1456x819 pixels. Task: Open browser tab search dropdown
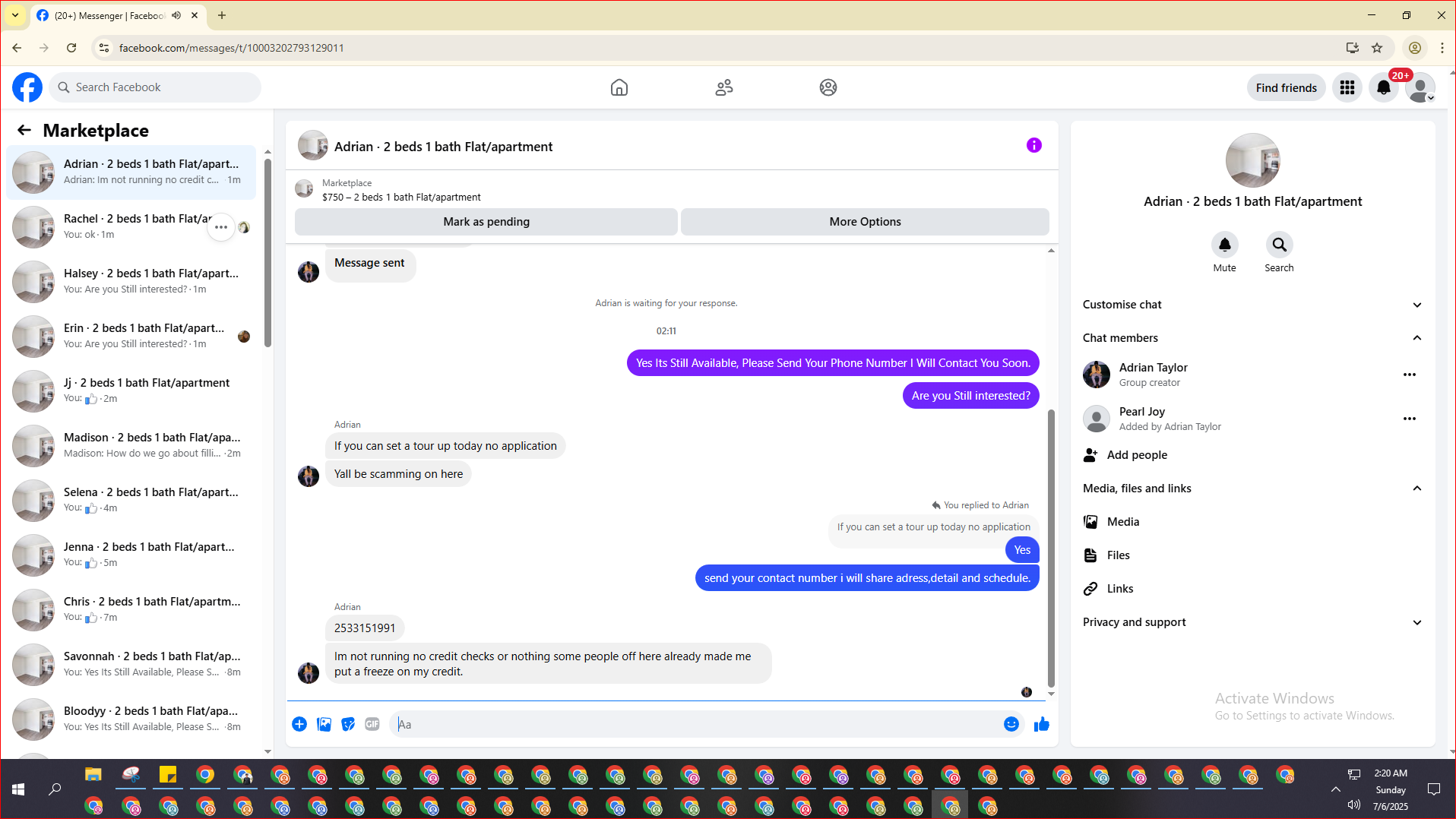15,15
